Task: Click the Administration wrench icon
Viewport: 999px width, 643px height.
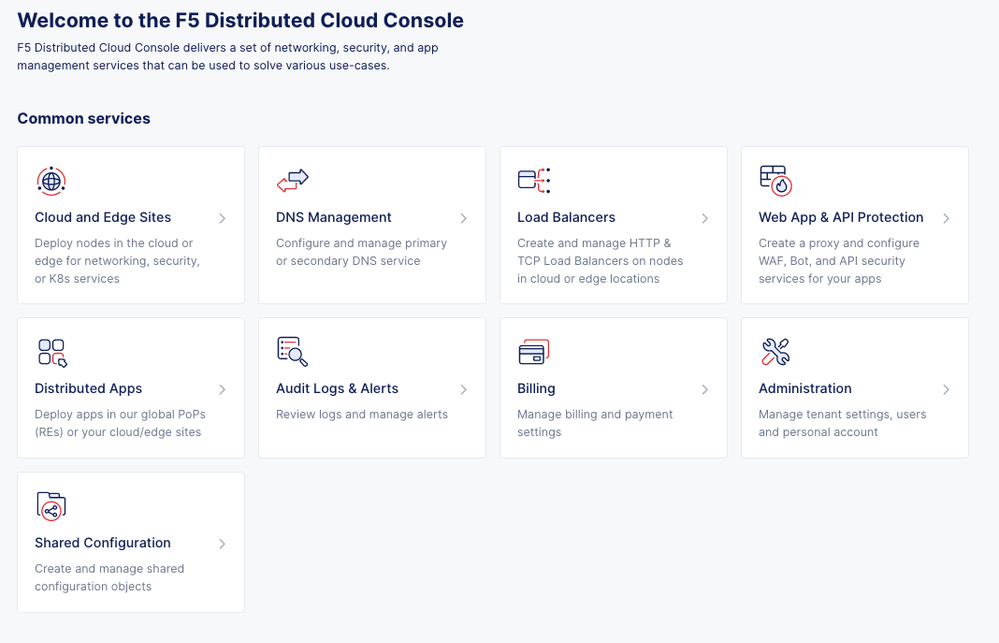Action: tap(775, 352)
